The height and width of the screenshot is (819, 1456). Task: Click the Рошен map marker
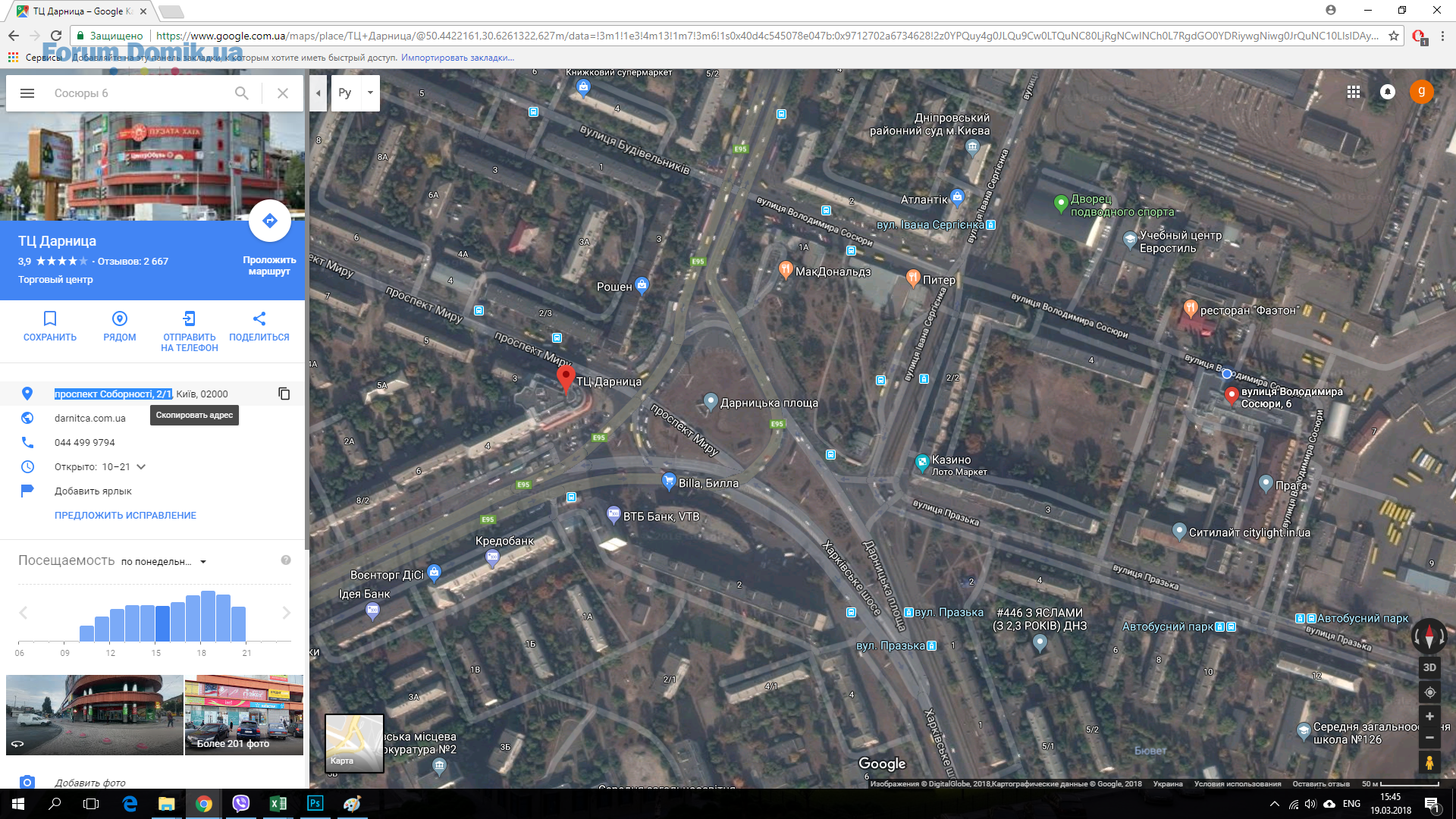pos(642,285)
